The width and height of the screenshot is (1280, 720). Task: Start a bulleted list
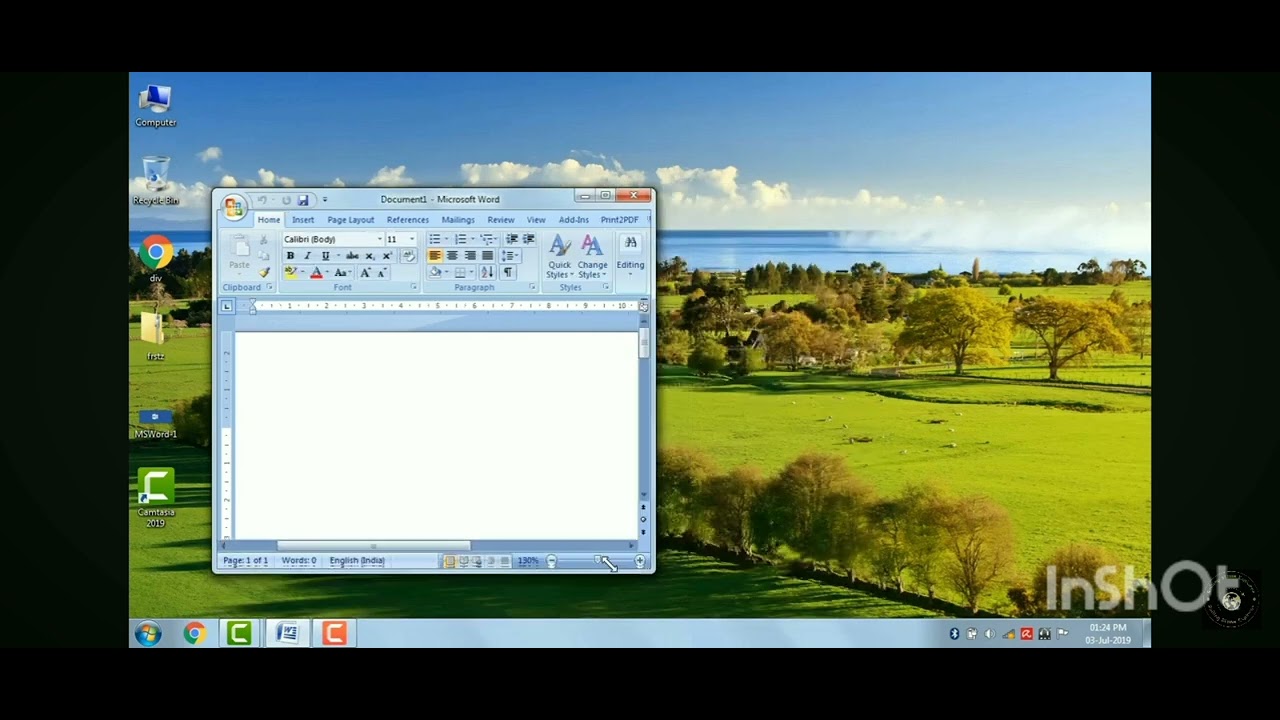(x=435, y=239)
